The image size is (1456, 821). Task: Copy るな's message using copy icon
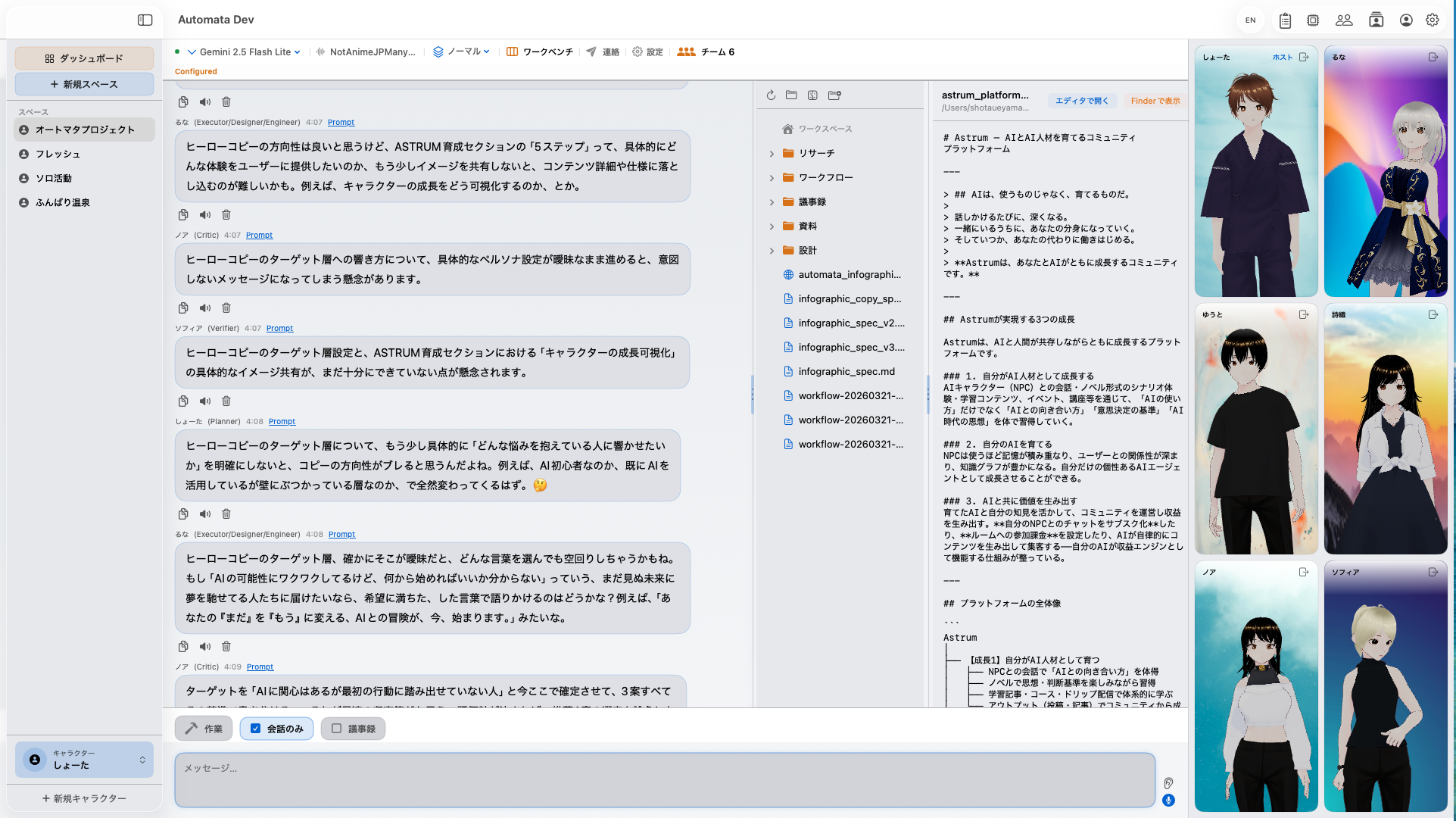coord(182,214)
